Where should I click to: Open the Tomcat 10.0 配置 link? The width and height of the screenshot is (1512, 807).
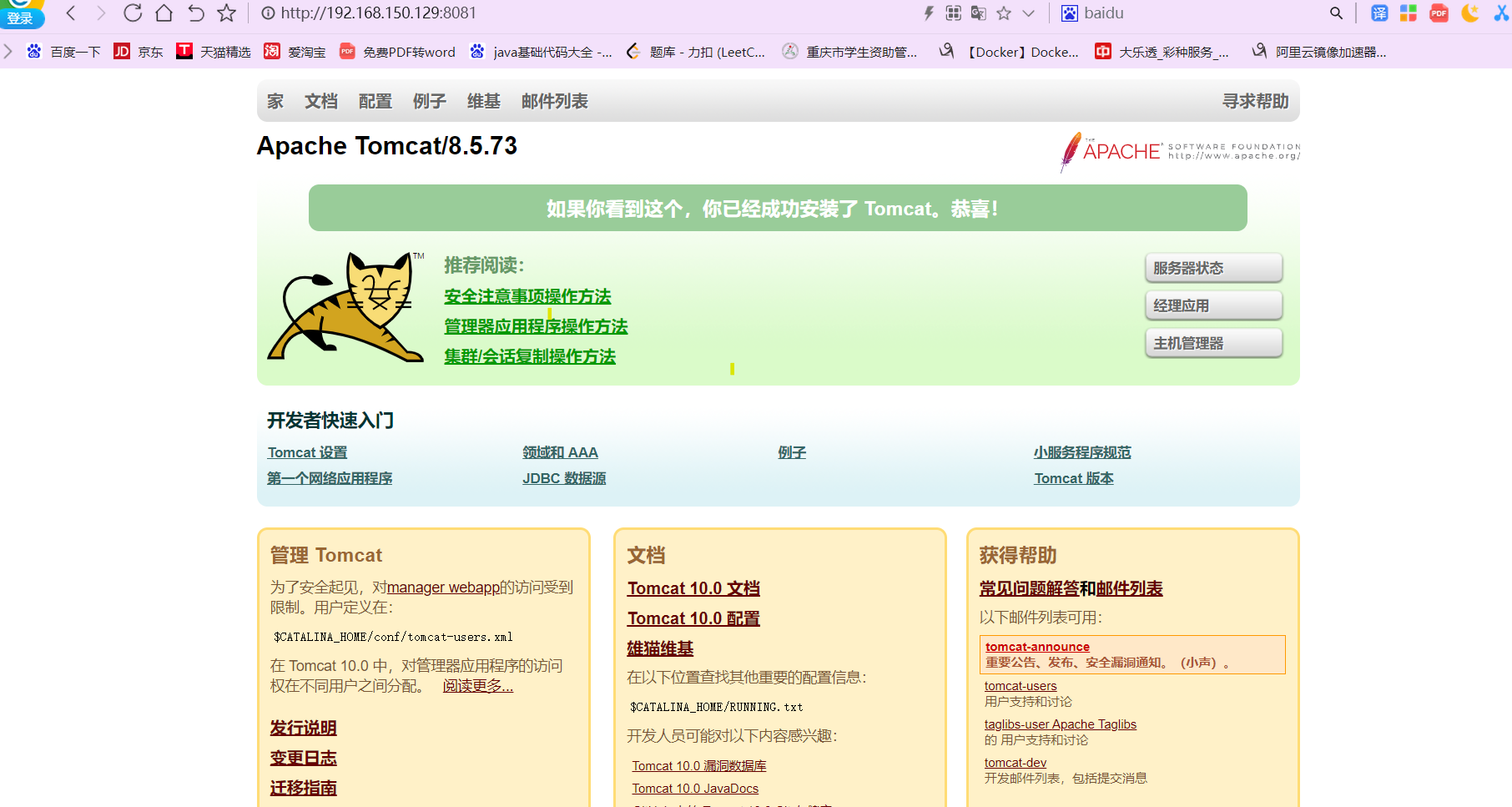(693, 618)
